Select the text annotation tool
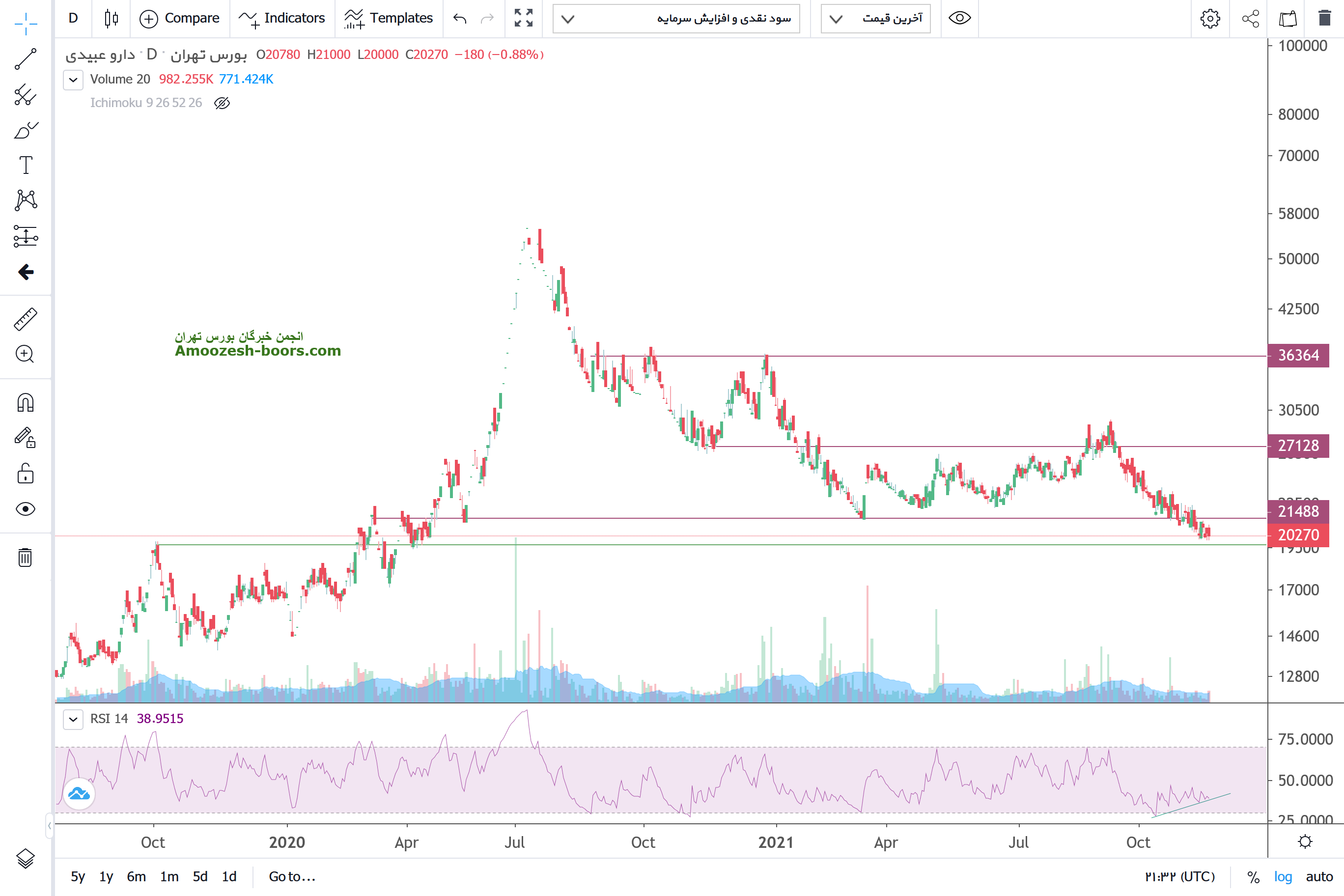 tap(25, 165)
